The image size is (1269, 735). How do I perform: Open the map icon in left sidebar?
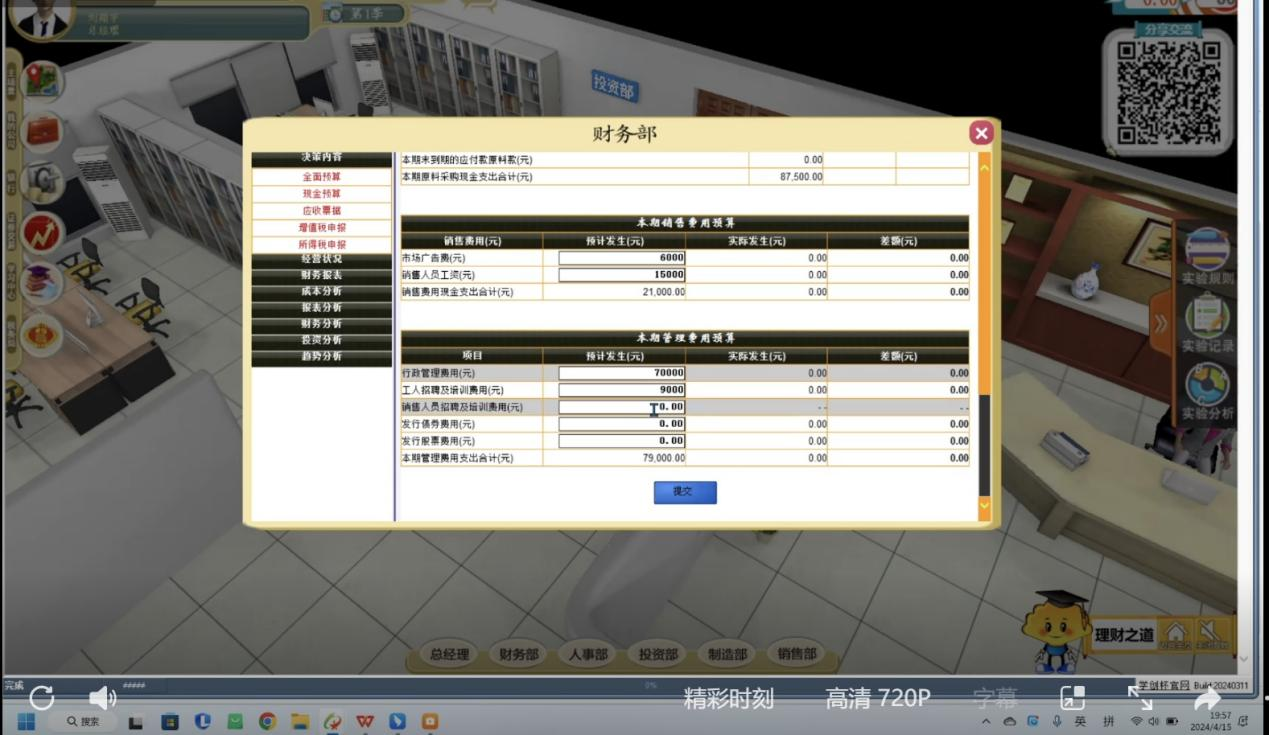coord(42,80)
